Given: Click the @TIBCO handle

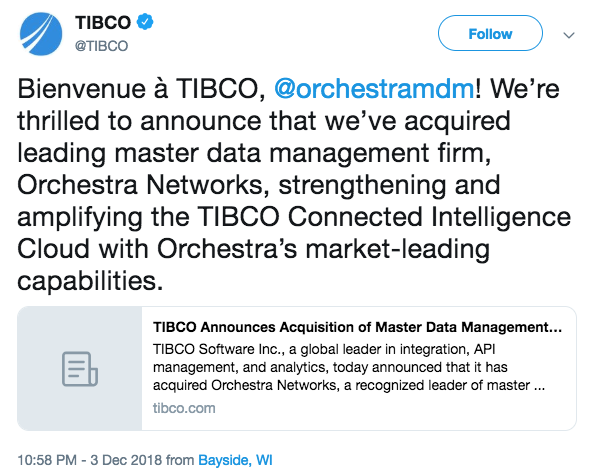Looking at the screenshot, I should tap(101, 46).
